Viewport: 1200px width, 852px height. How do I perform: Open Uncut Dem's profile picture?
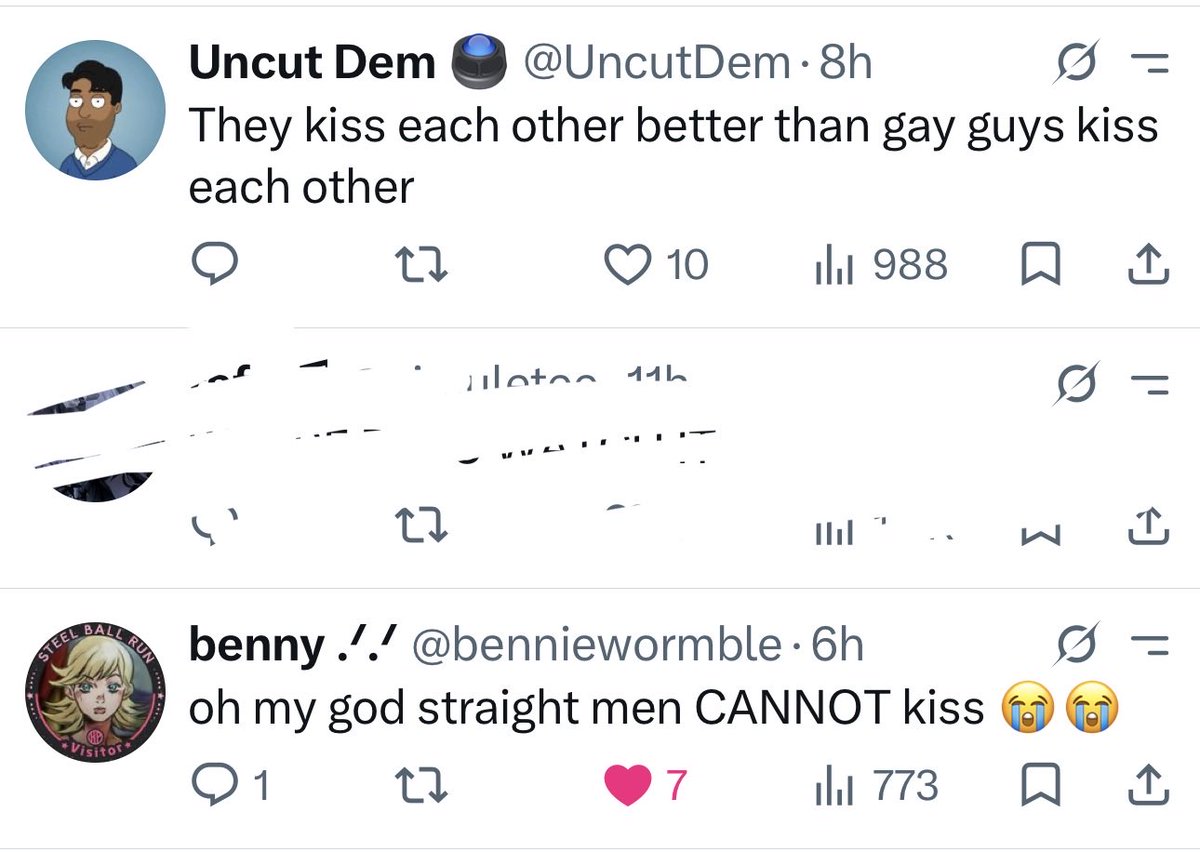pyautogui.click(x=94, y=110)
